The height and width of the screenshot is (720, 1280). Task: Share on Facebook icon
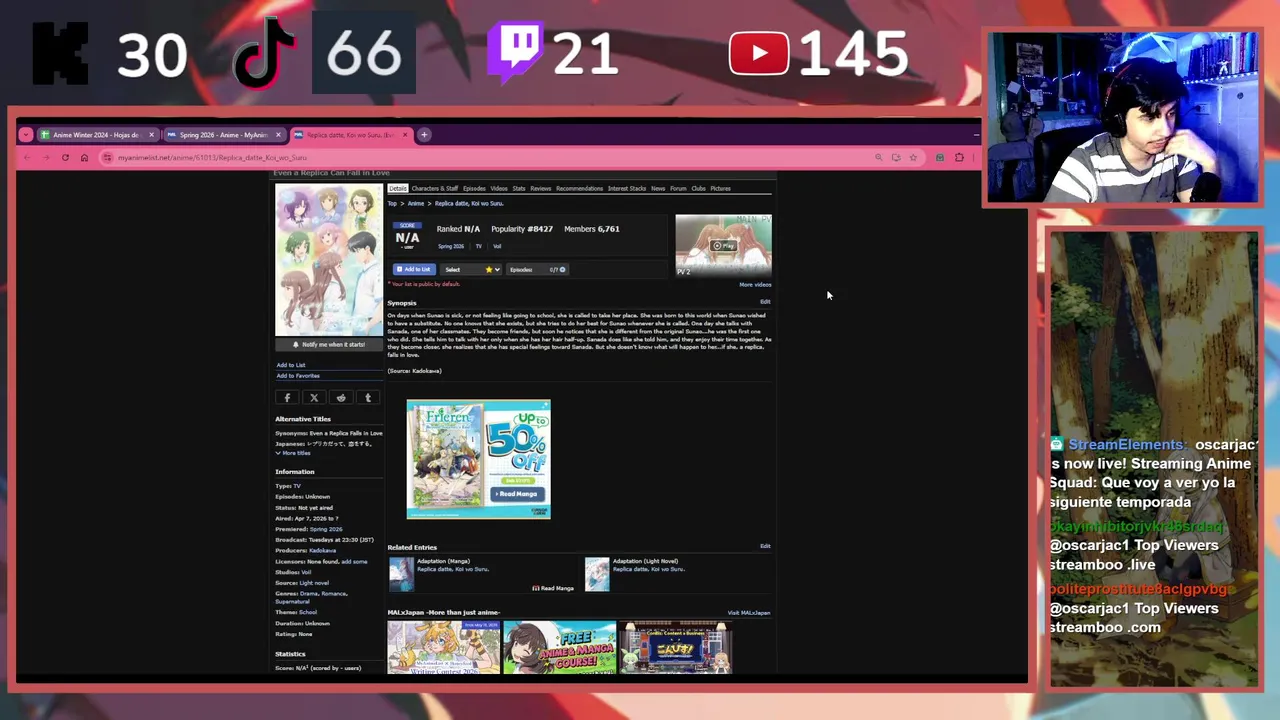[x=287, y=397]
